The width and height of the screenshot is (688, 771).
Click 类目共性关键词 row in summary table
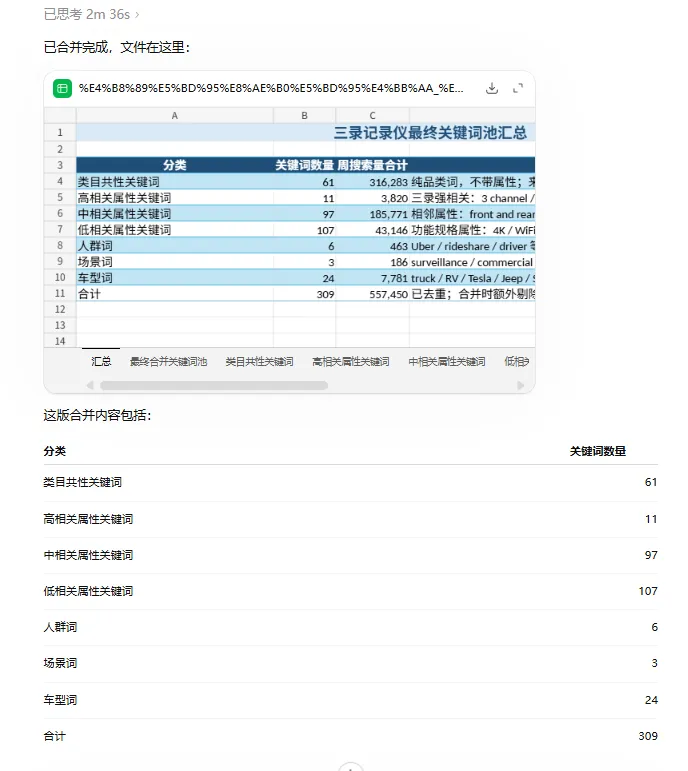(x=351, y=482)
